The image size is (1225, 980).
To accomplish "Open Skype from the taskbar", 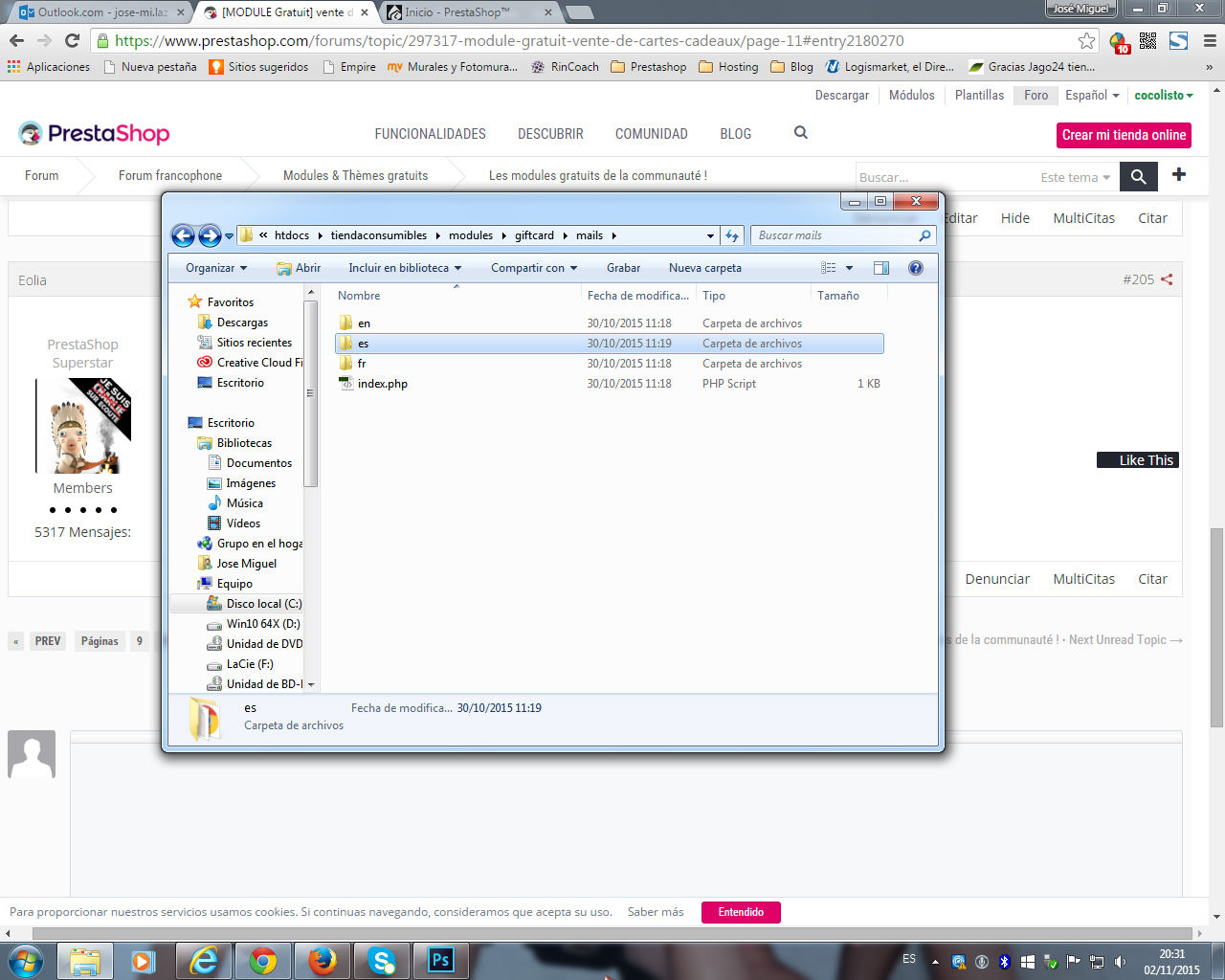I will click(382, 961).
